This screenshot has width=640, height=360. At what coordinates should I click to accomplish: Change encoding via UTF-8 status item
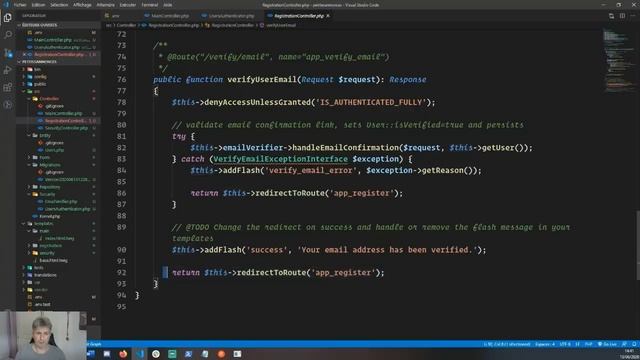pyautogui.click(x=565, y=344)
